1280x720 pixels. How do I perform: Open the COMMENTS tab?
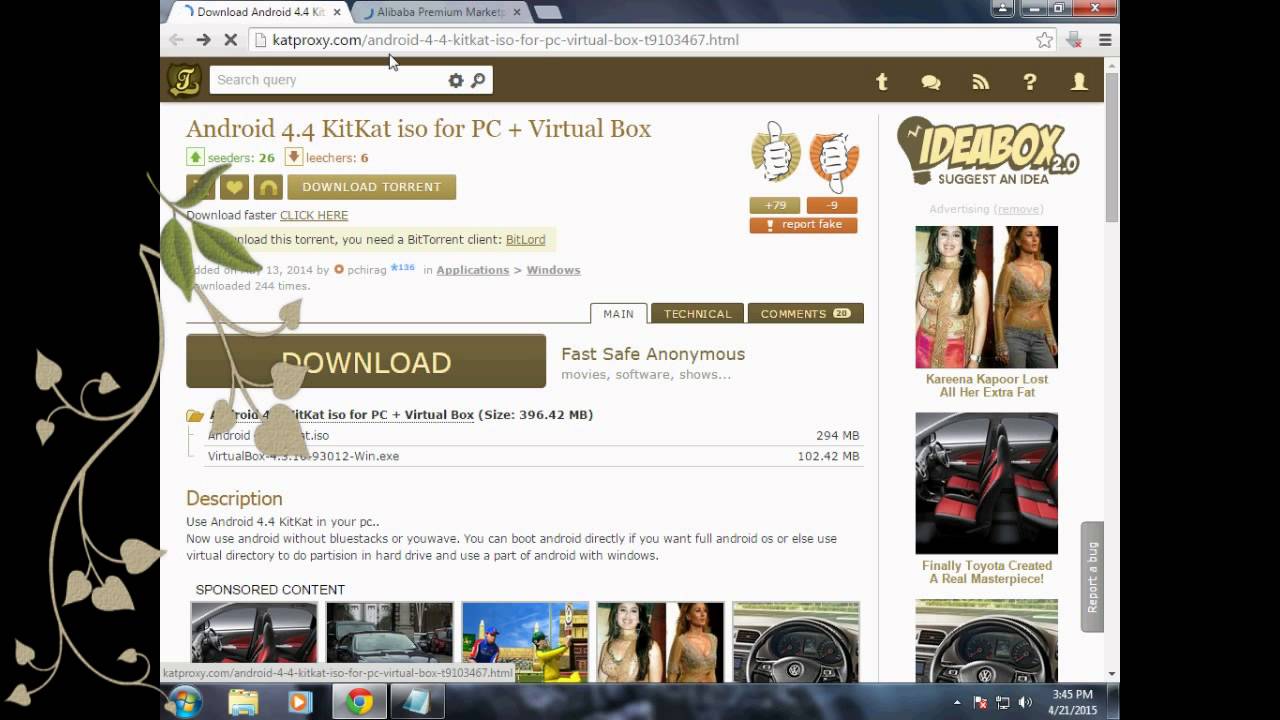click(x=805, y=313)
